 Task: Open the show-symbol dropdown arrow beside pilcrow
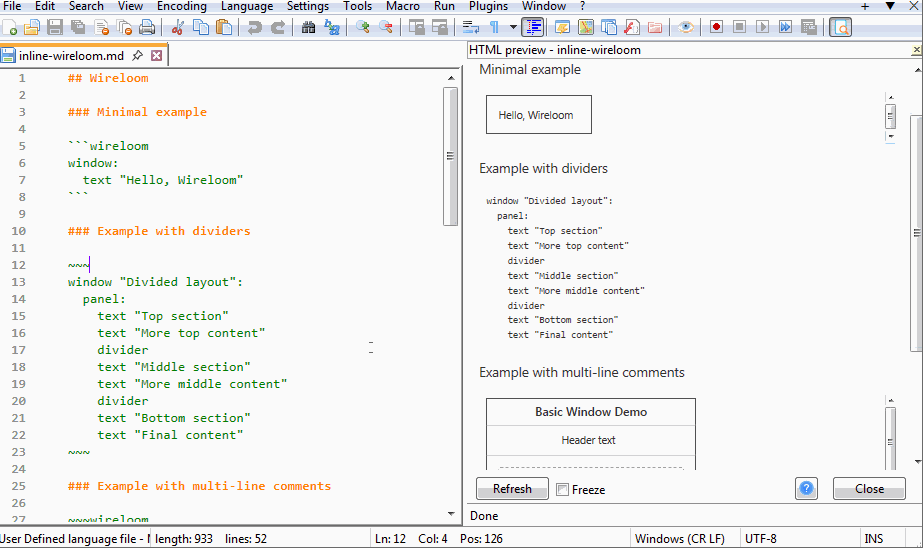click(x=513, y=27)
